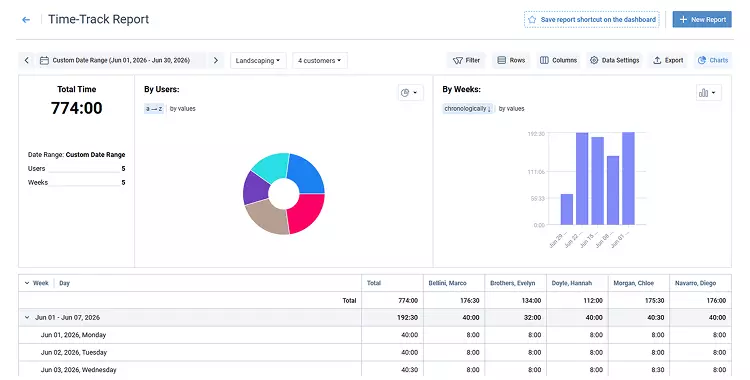This screenshot has height=380, width=750.
Task: Open the 4 customers dropdown
Action: point(320,61)
